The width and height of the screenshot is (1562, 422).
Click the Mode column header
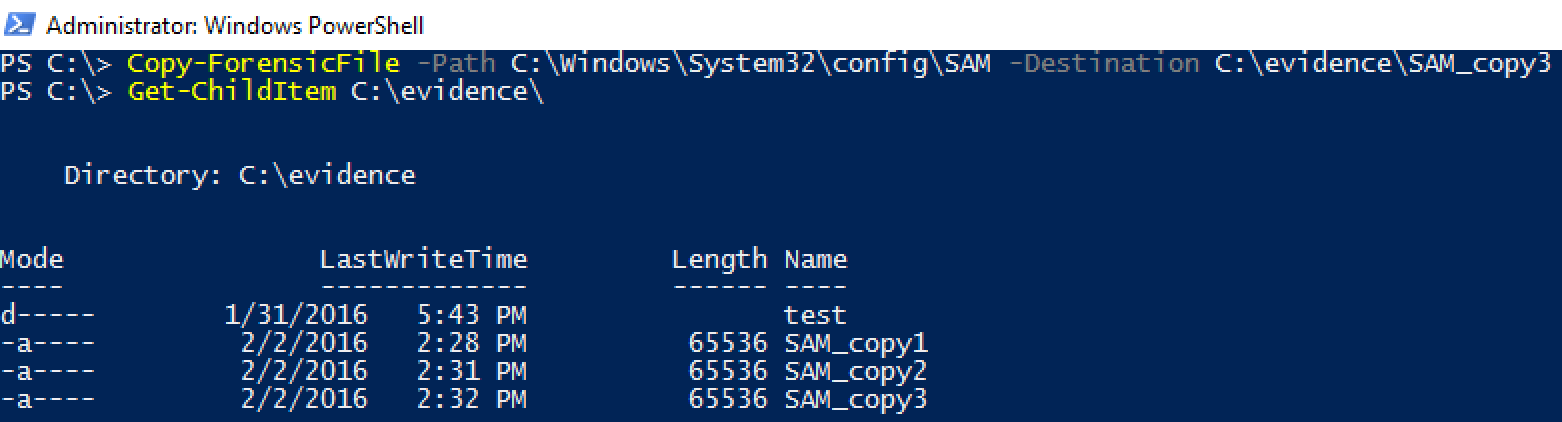(x=32, y=260)
